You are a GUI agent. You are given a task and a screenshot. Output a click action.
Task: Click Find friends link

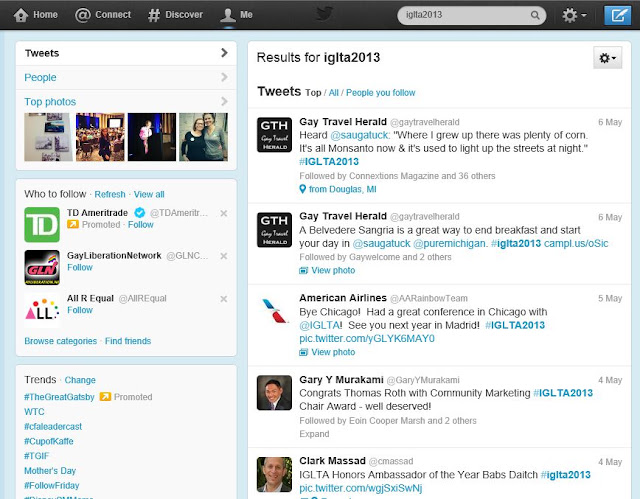pos(128,341)
